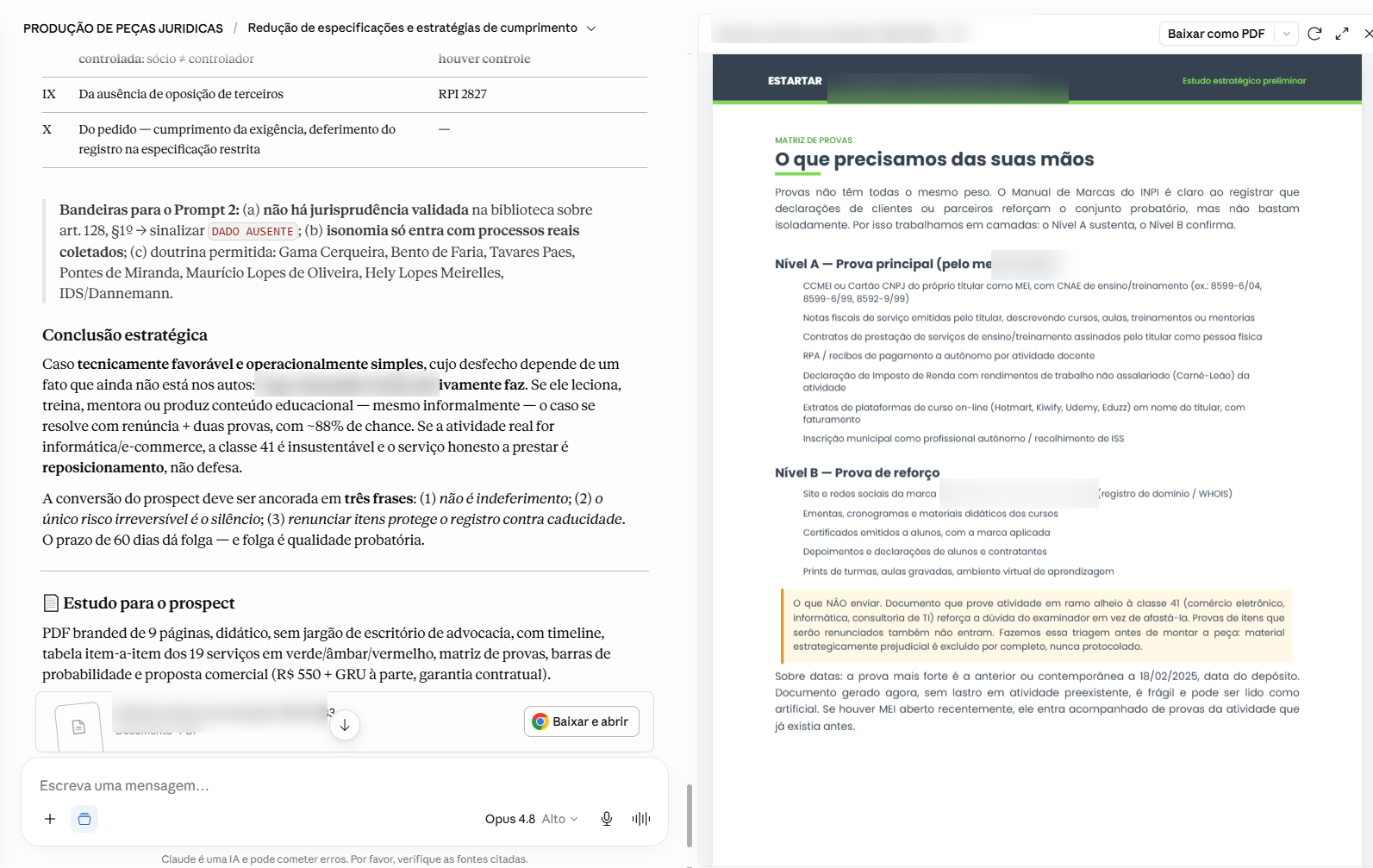Viewport: 1373px width, 868px height.
Task: Open the PRODUÇÃO DE PEÇAS JURIDICAS project
Action: coord(123,28)
